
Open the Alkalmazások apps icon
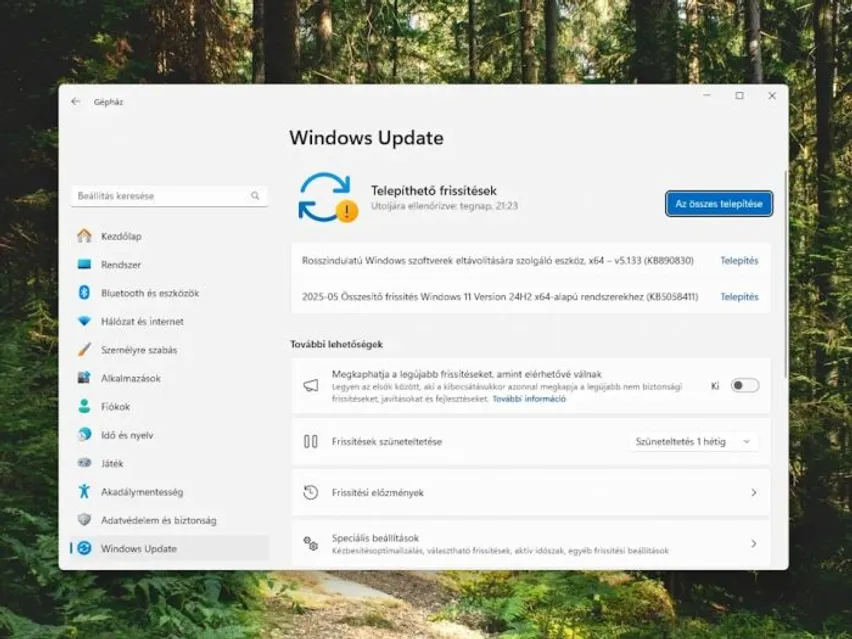coord(84,378)
